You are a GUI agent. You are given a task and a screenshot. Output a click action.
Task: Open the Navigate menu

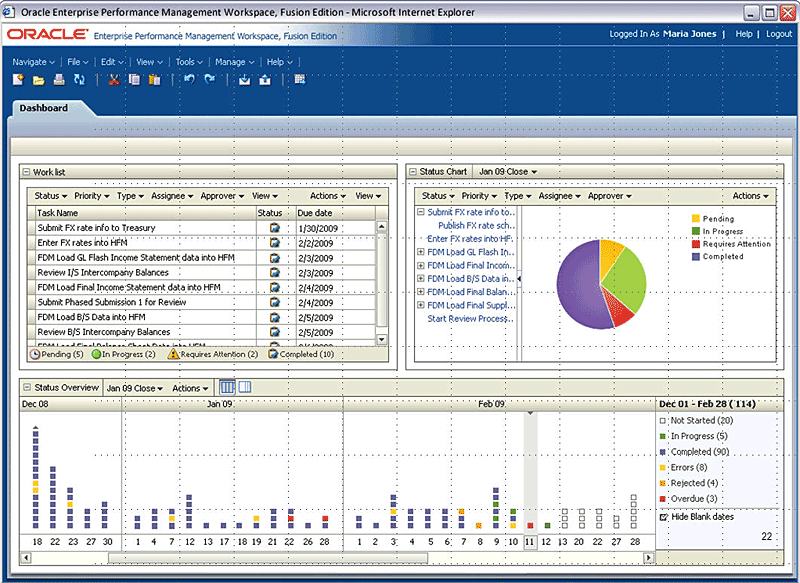tap(33, 62)
